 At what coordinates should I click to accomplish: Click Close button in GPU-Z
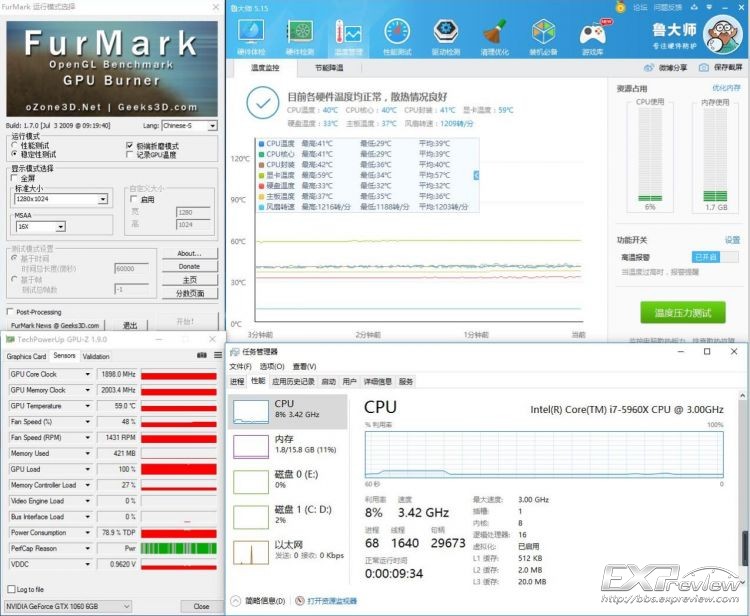coord(201,606)
